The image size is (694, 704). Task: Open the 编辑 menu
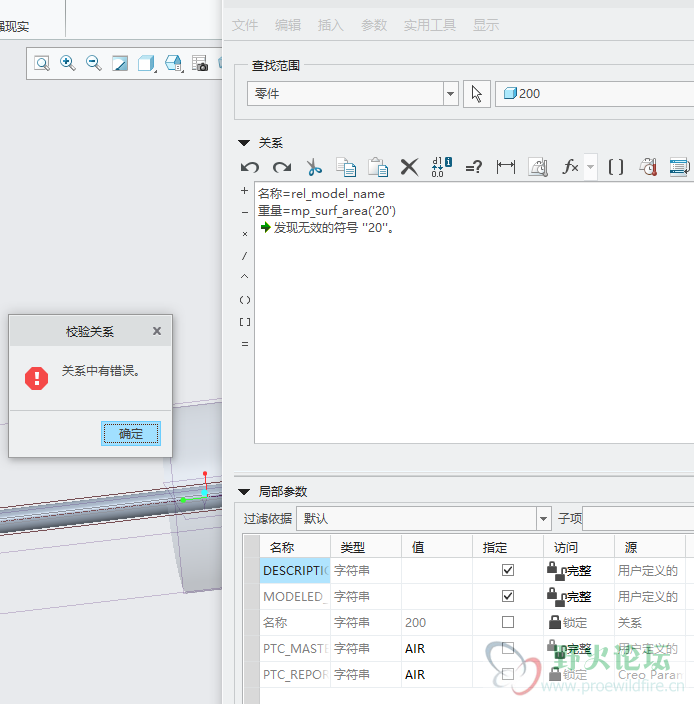coord(288,25)
